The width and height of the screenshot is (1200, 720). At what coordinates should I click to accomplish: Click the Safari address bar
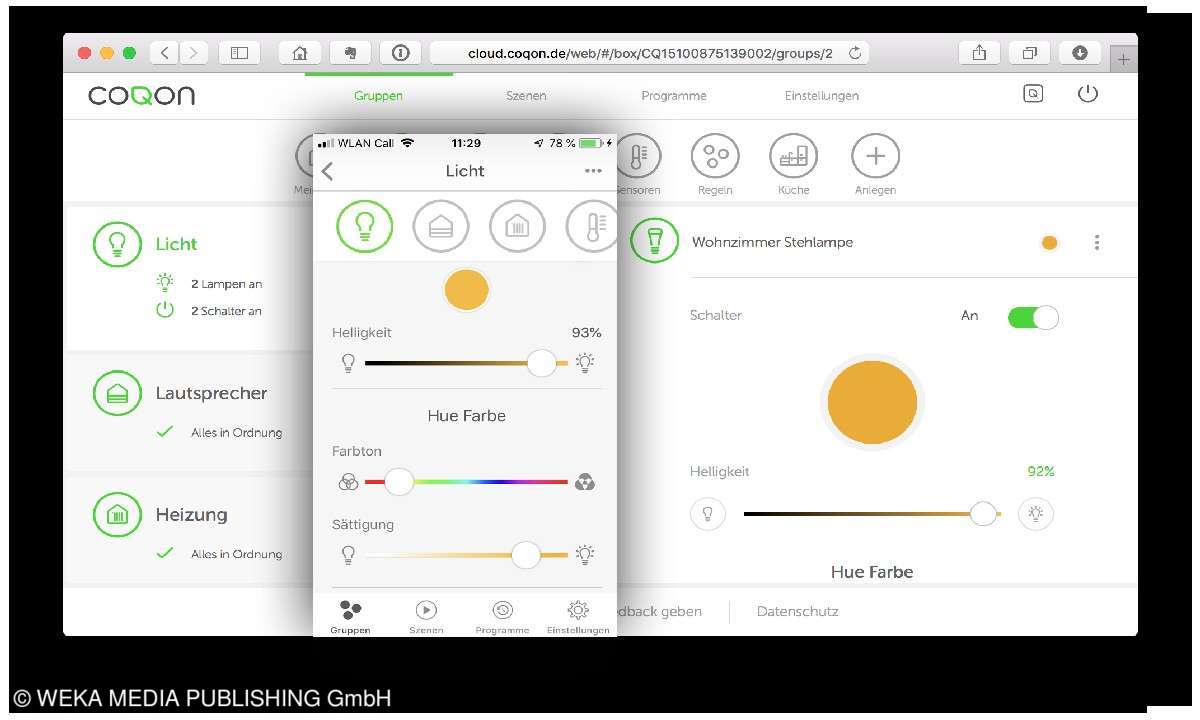650,53
